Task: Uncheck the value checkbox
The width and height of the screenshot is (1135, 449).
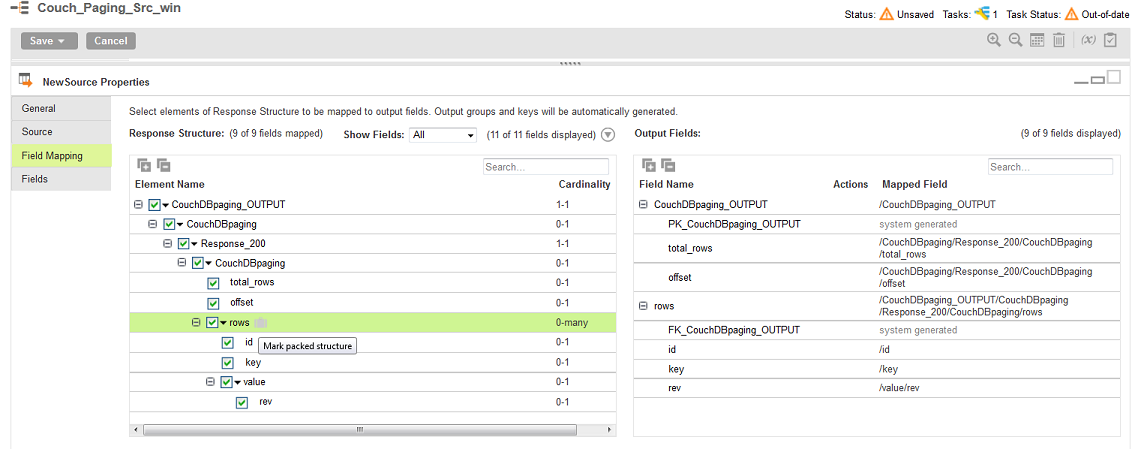Action: [x=226, y=382]
